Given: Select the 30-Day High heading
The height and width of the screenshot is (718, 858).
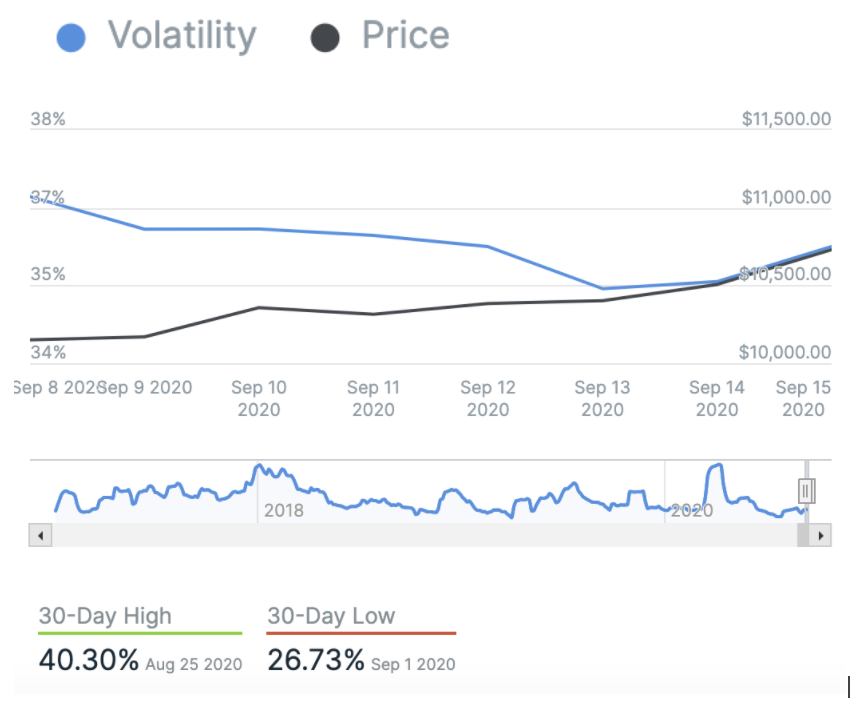Looking at the screenshot, I should (x=105, y=616).
